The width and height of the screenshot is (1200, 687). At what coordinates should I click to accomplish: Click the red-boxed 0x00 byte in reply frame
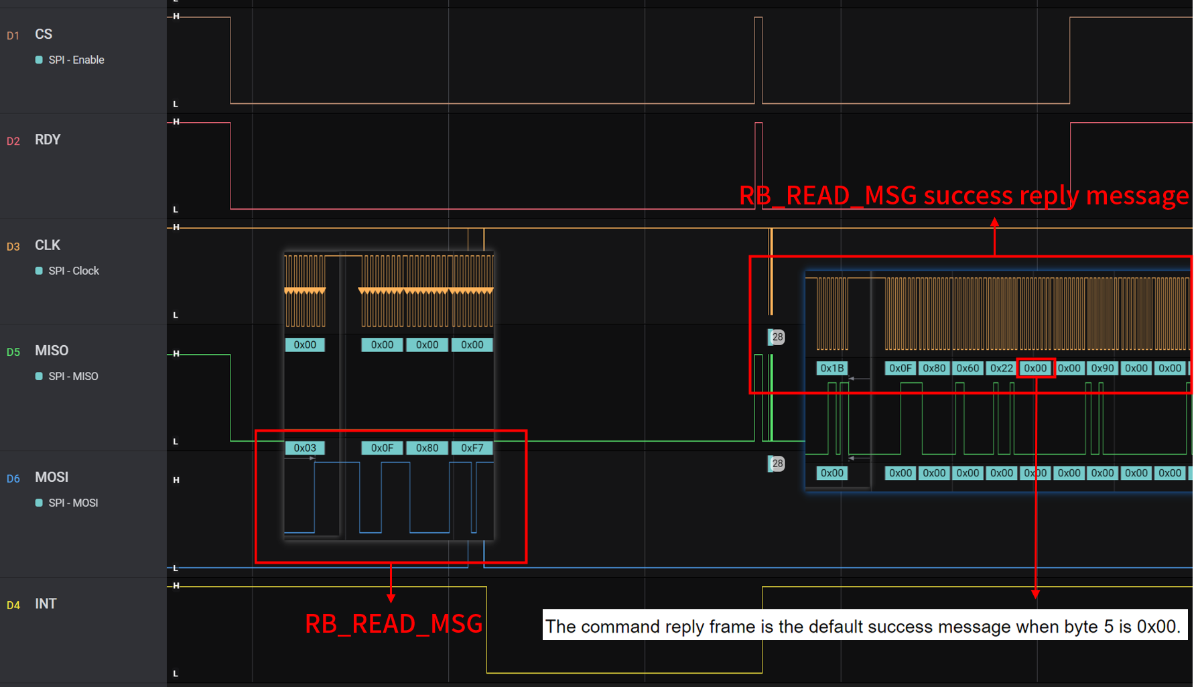point(1036,367)
